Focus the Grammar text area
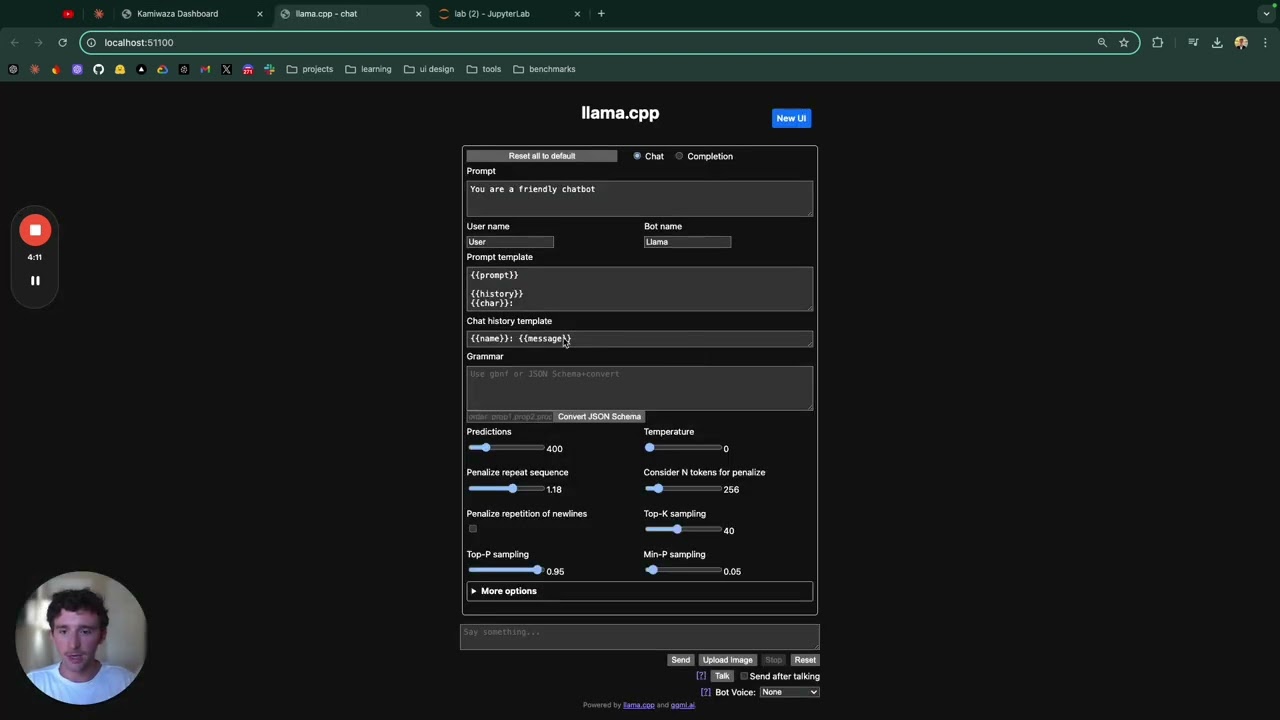The width and height of the screenshot is (1280, 720). [640, 388]
